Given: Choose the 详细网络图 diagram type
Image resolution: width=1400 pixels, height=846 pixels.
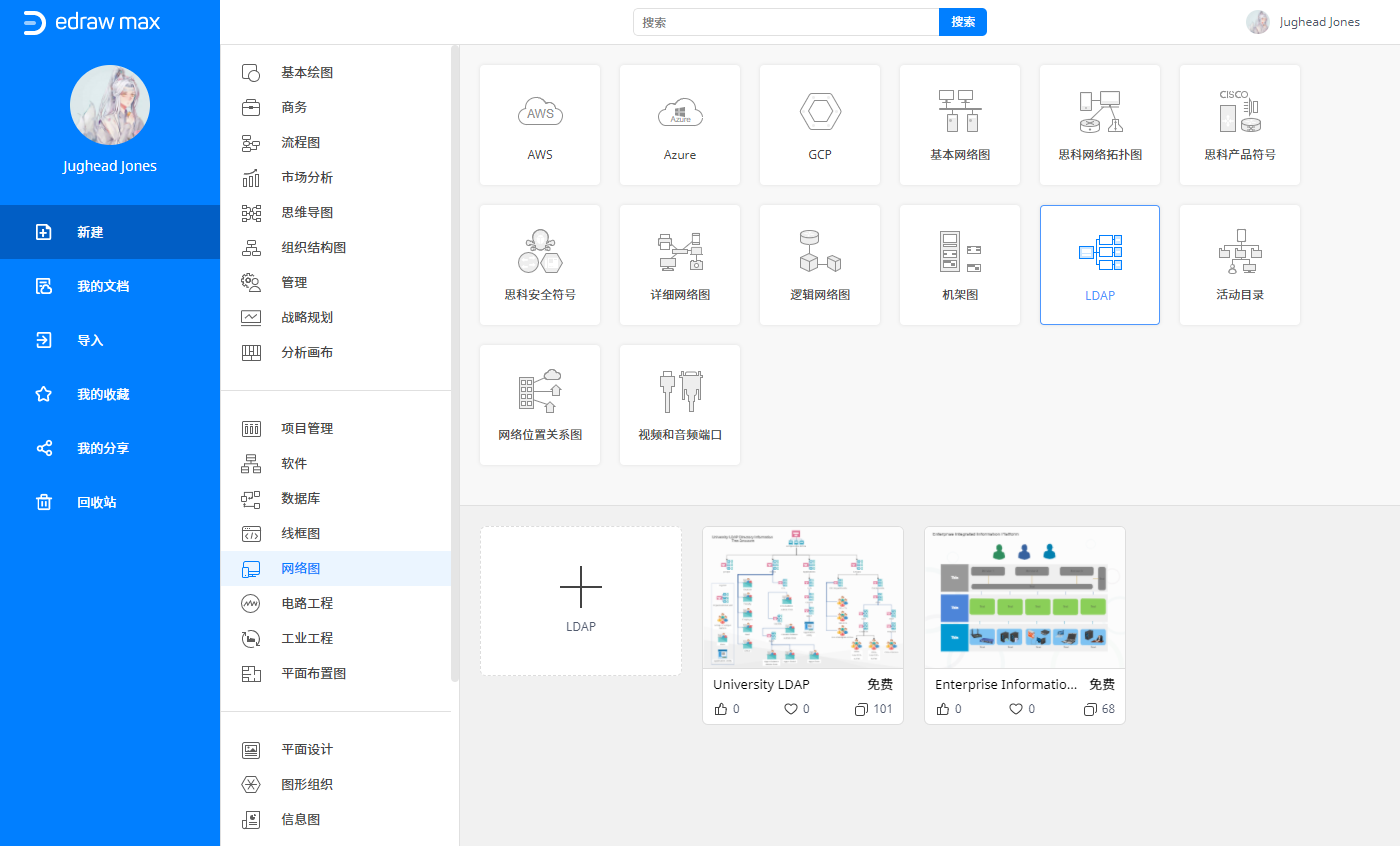Looking at the screenshot, I should click(x=680, y=265).
